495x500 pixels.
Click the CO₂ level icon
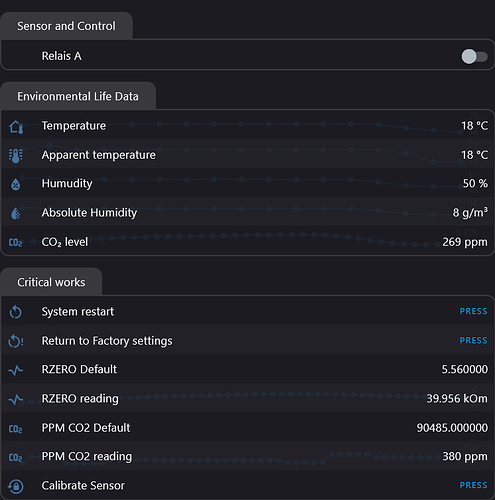coord(16,242)
